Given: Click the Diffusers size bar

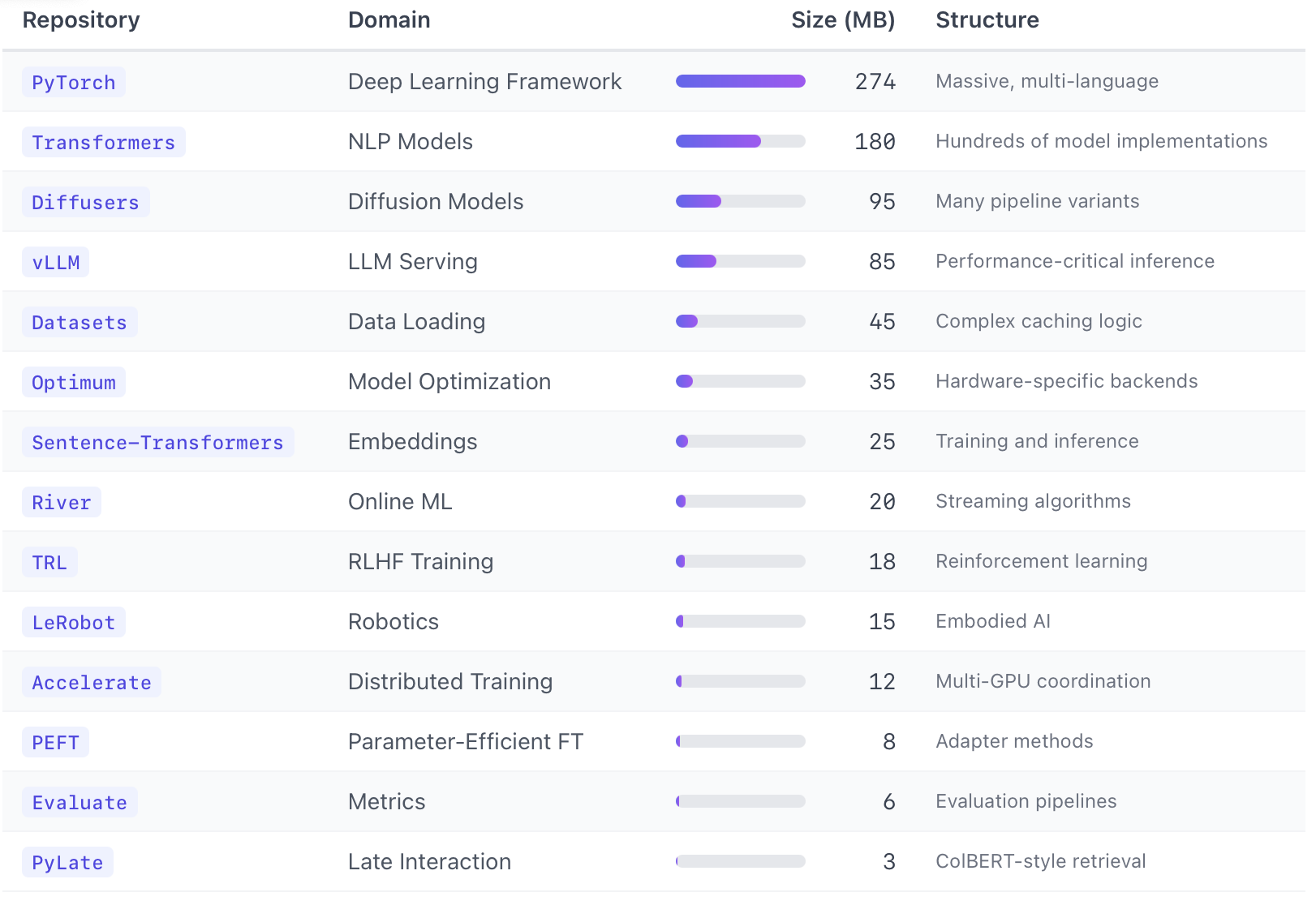Looking at the screenshot, I should (741, 201).
